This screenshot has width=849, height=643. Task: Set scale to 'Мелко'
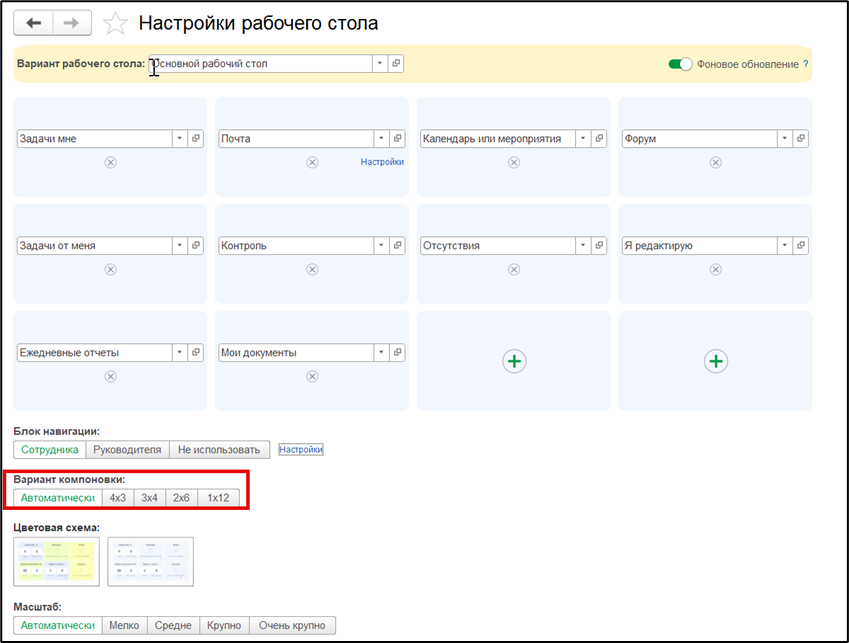tap(125, 625)
